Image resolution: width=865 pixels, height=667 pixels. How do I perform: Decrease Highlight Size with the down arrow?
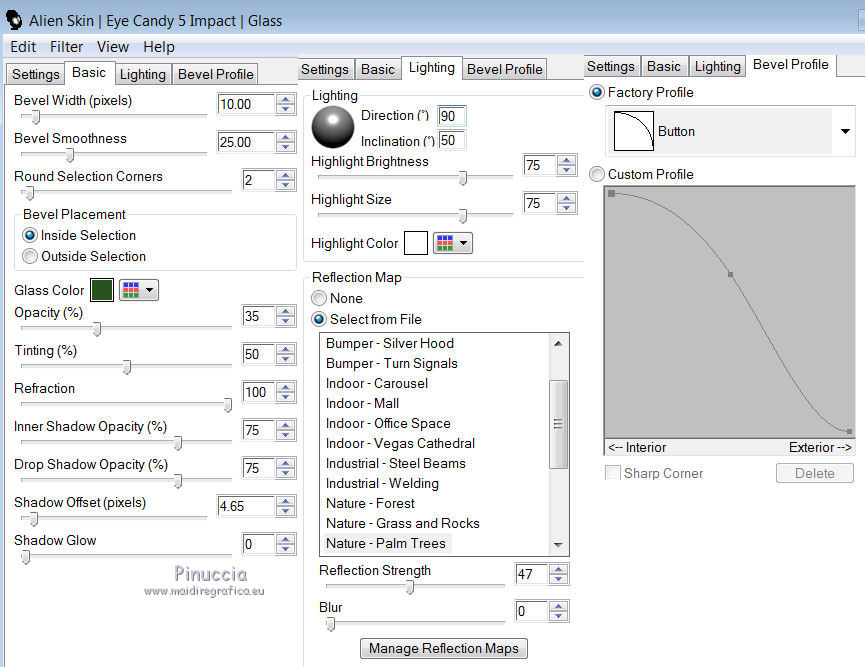click(x=567, y=208)
